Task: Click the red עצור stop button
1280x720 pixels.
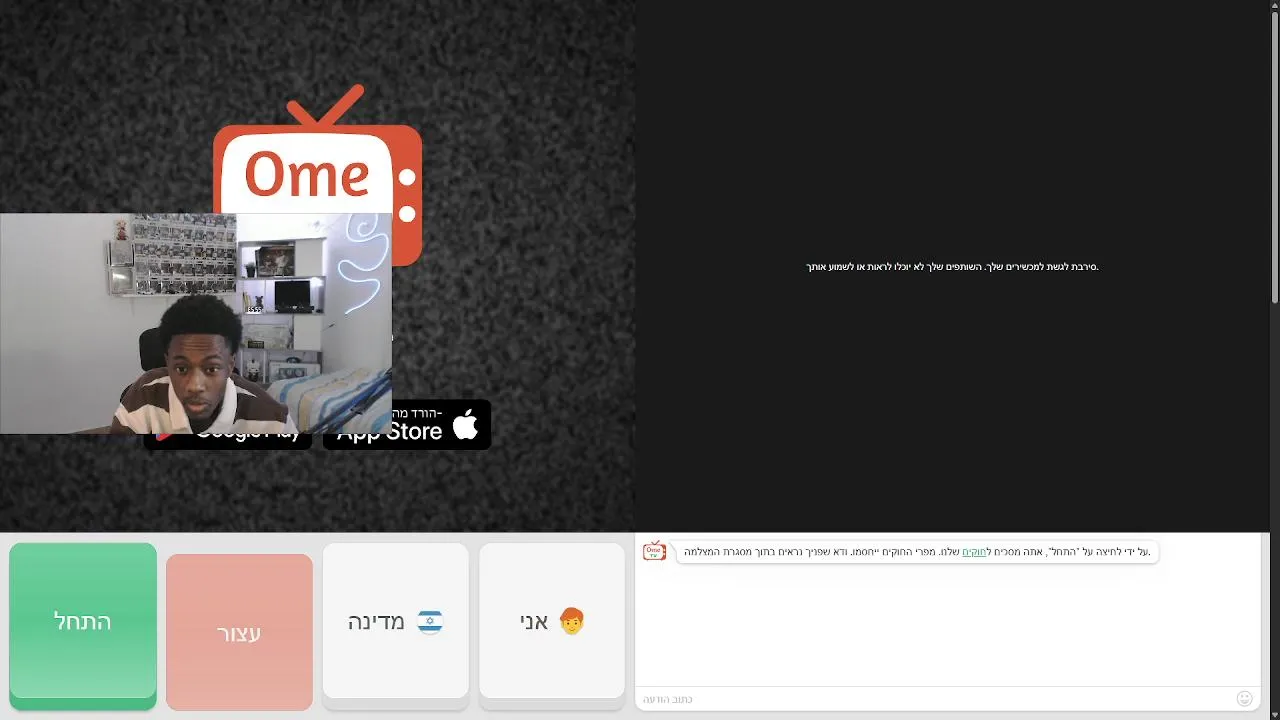Action: [239, 632]
